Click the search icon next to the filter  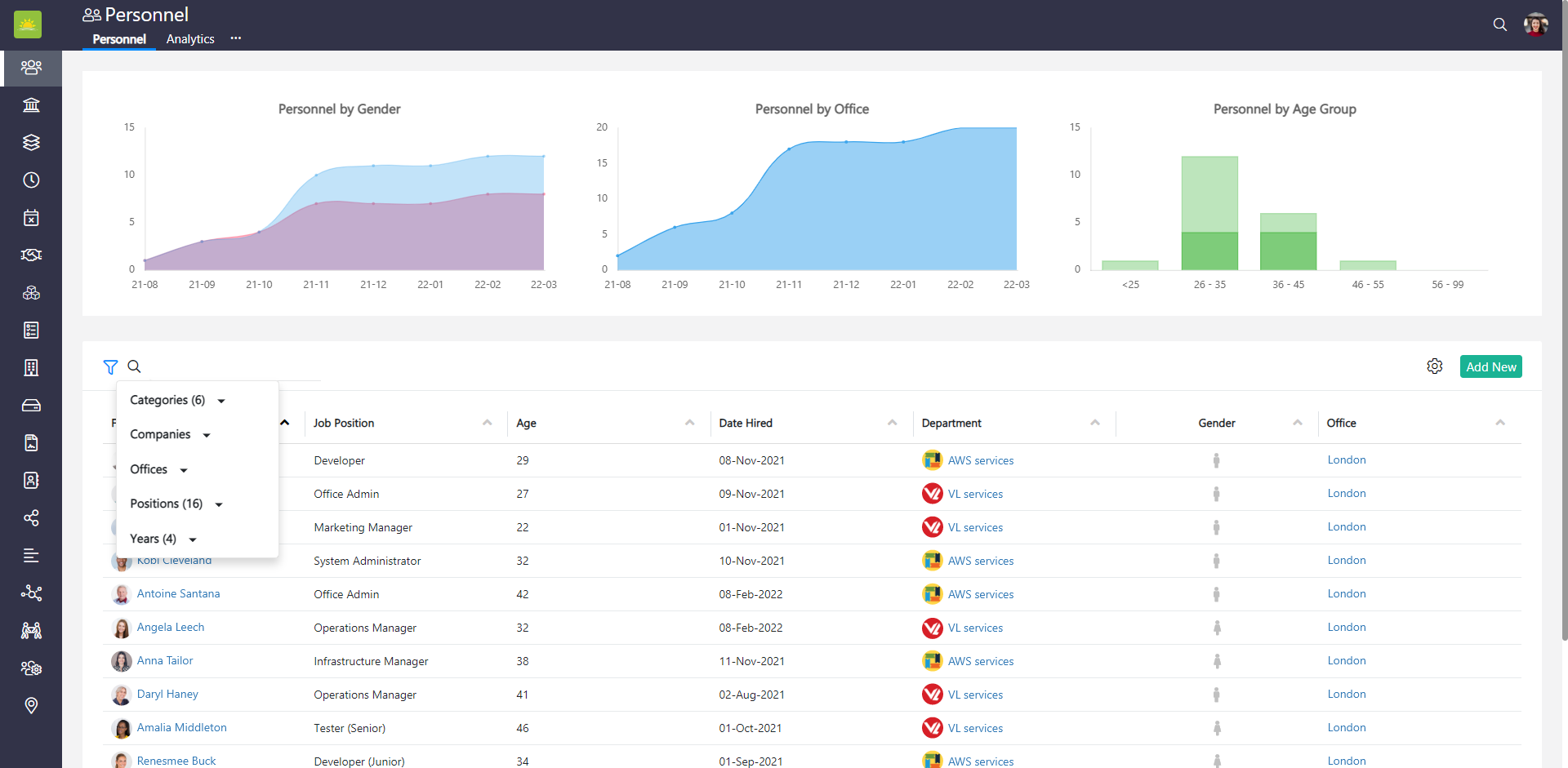point(134,367)
